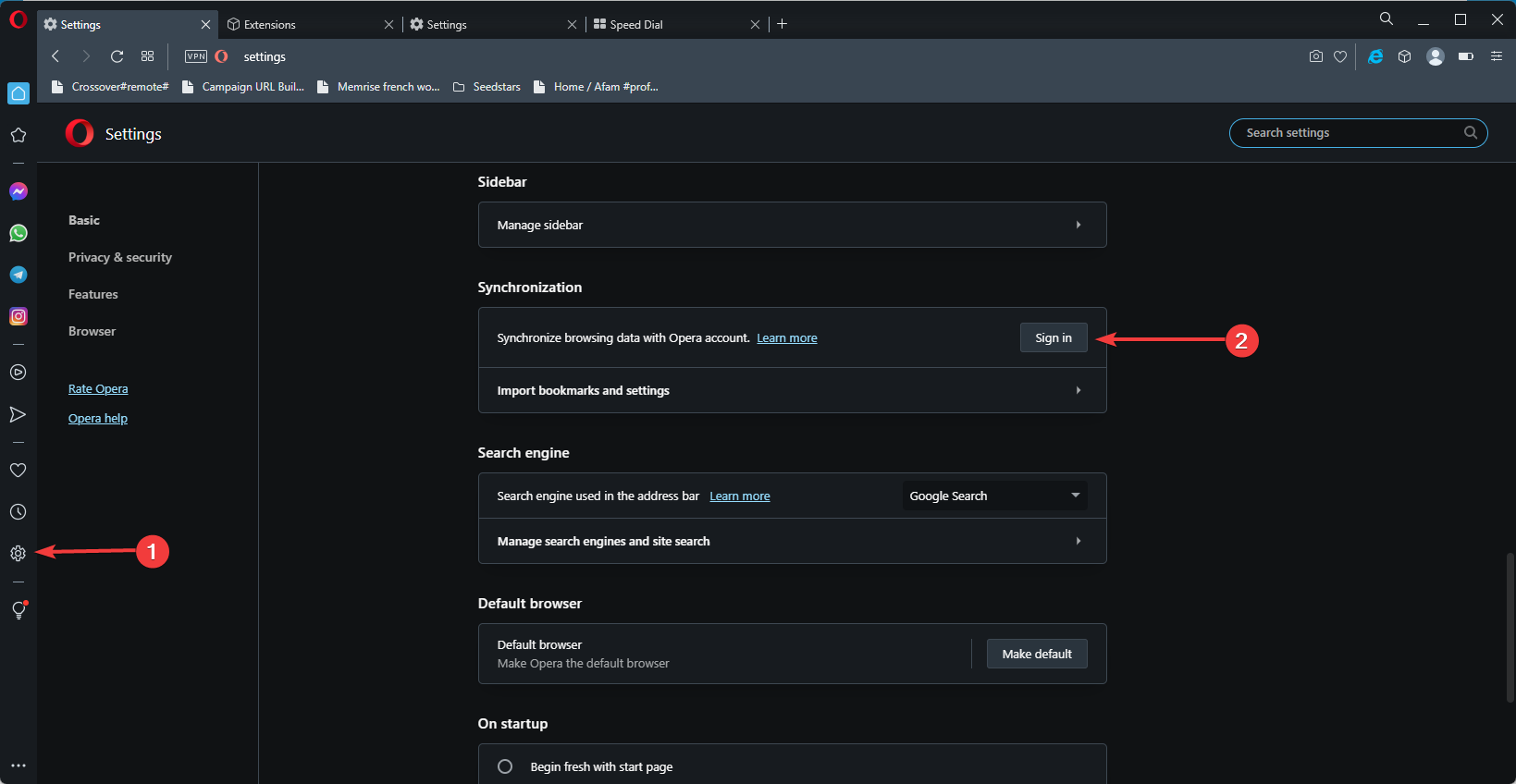Toggle the VPN badge in the address bar

pyautogui.click(x=196, y=56)
